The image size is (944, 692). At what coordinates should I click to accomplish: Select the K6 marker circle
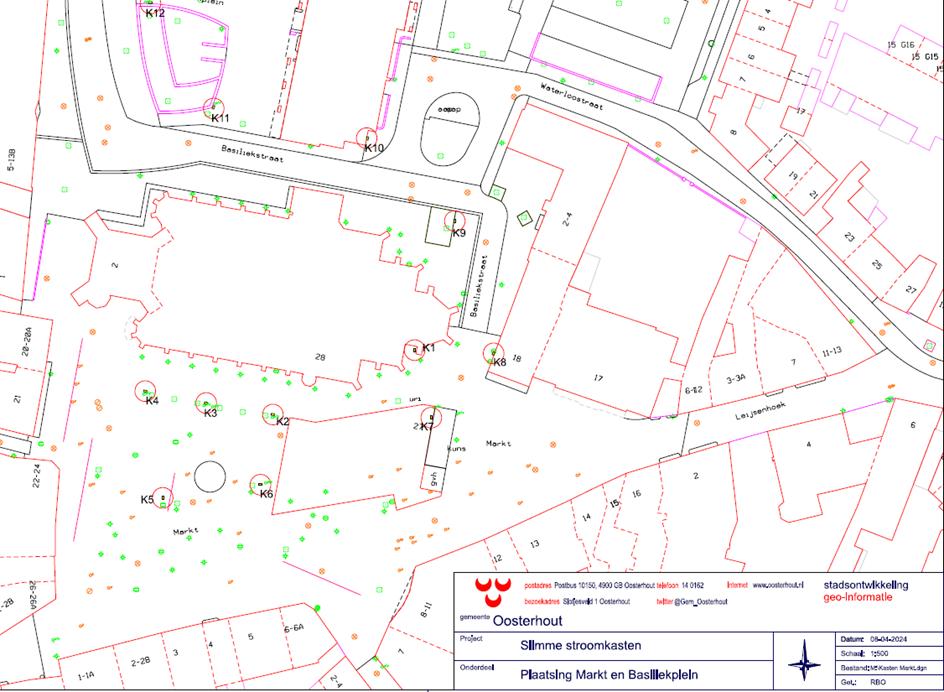[x=260, y=484]
